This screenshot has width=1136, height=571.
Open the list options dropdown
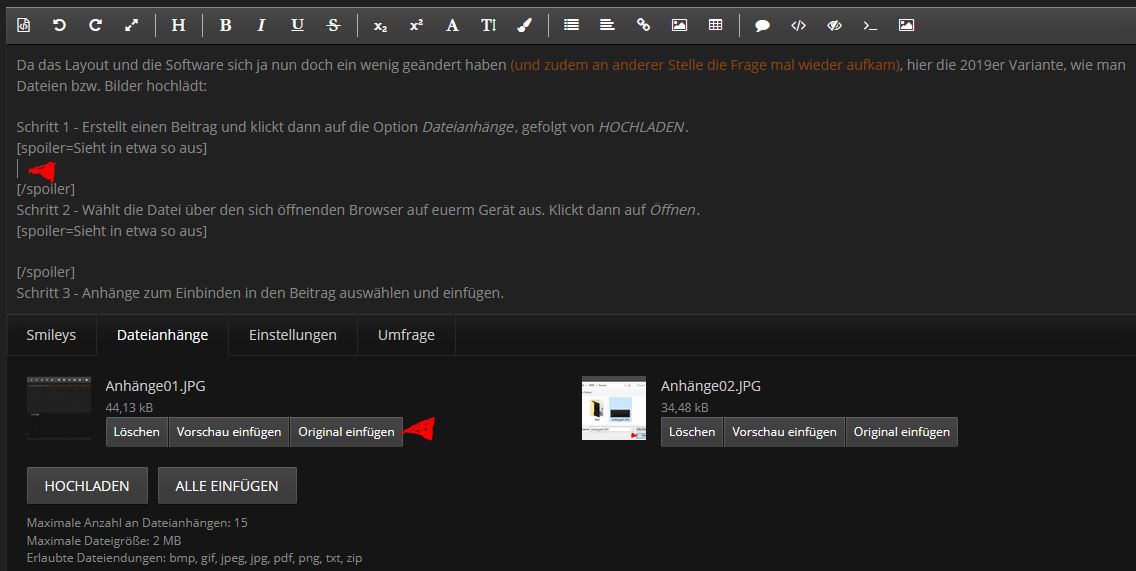pyautogui.click(x=571, y=25)
